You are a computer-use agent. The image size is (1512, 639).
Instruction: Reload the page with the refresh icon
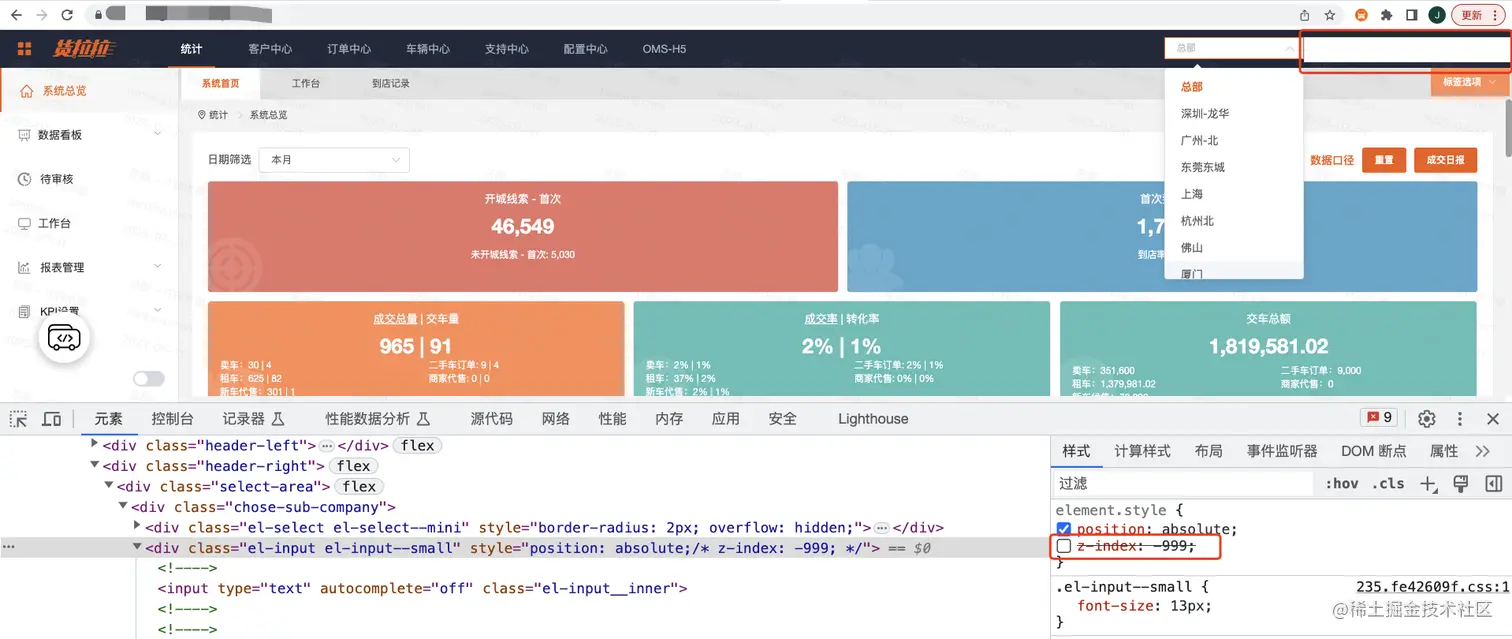pyautogui.click(x=67, y=15)
